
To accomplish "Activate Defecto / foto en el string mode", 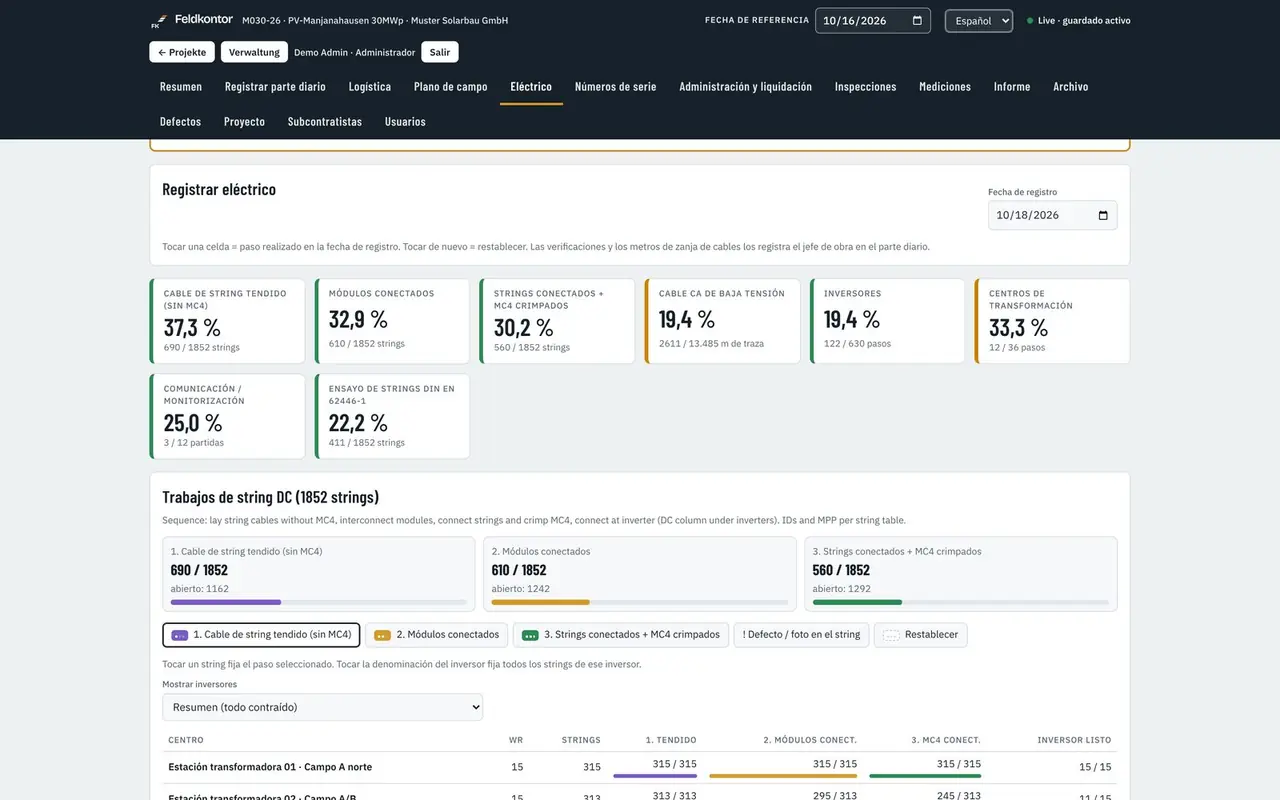I will coord(801,635).
